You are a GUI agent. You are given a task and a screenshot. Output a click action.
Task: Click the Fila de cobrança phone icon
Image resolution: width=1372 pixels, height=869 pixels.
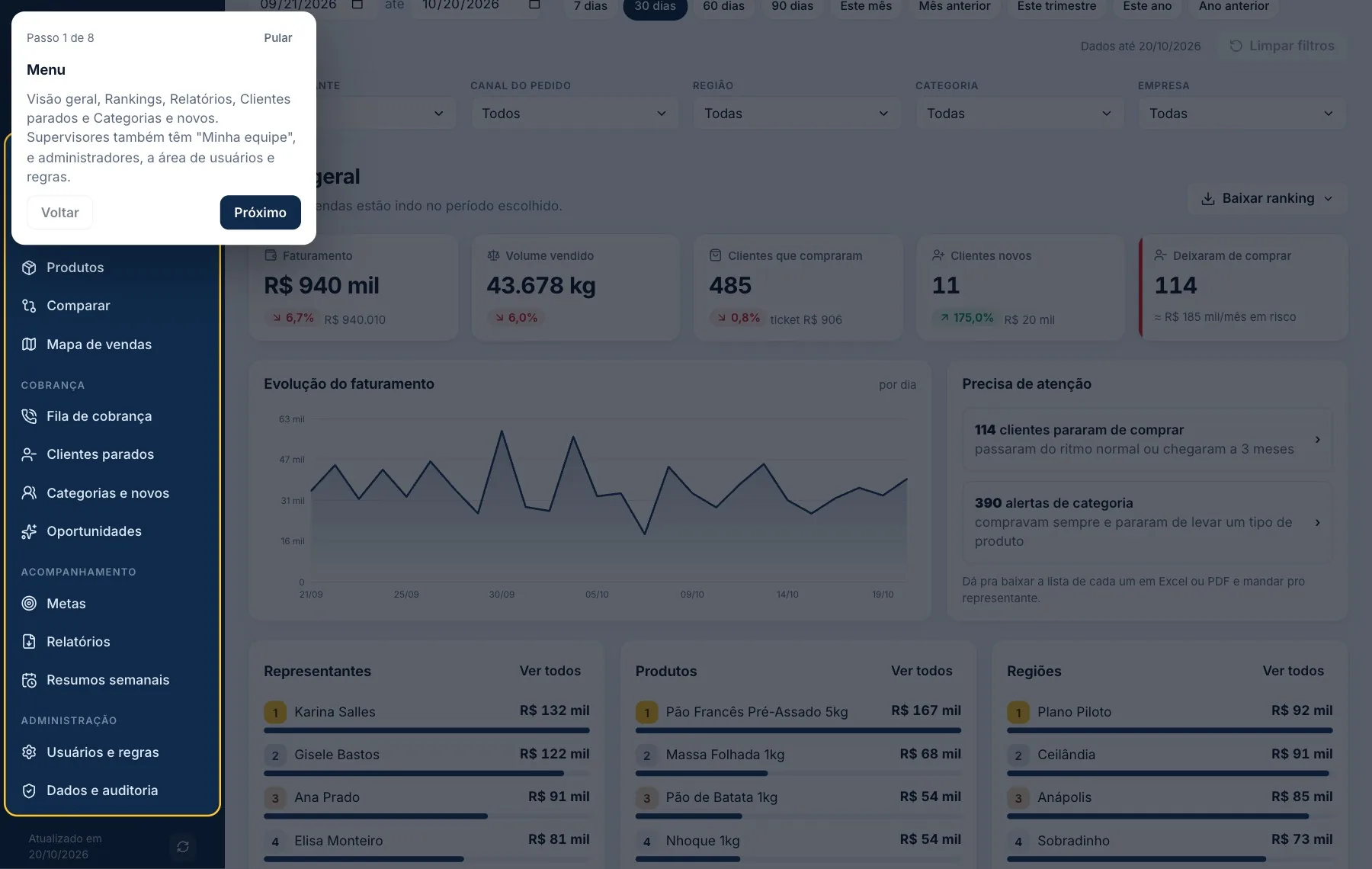(29, 416)
